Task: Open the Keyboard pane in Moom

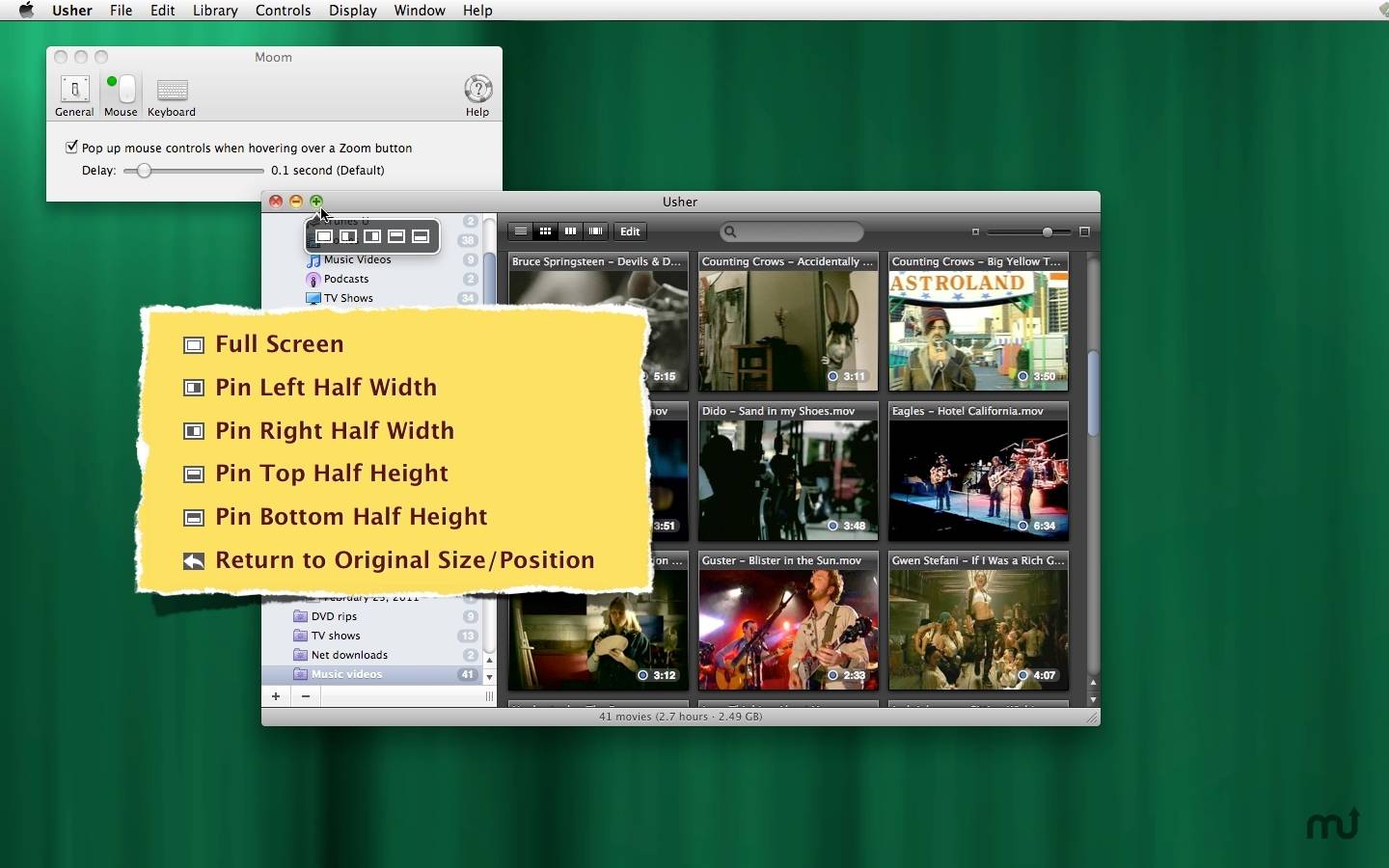Action: tap(172, 96)
